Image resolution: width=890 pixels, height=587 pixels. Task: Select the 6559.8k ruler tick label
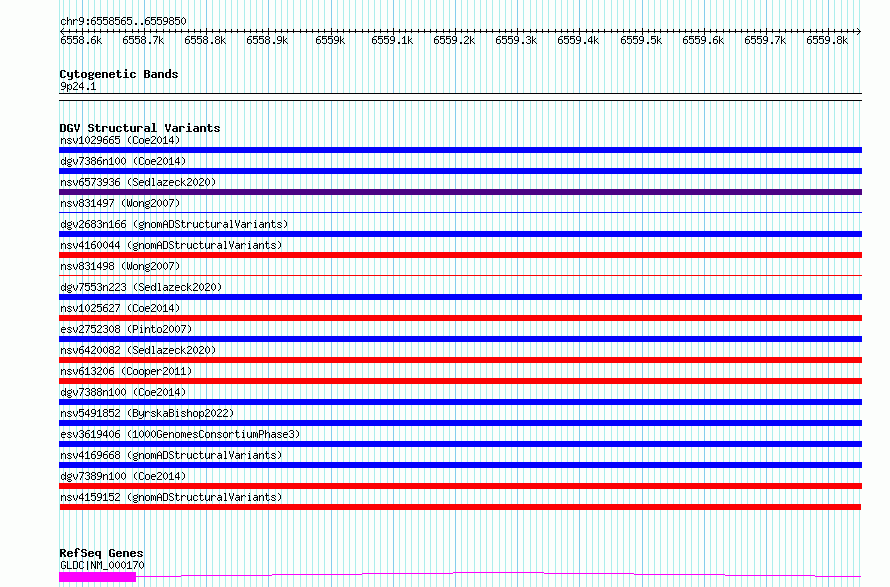(827, 40)
